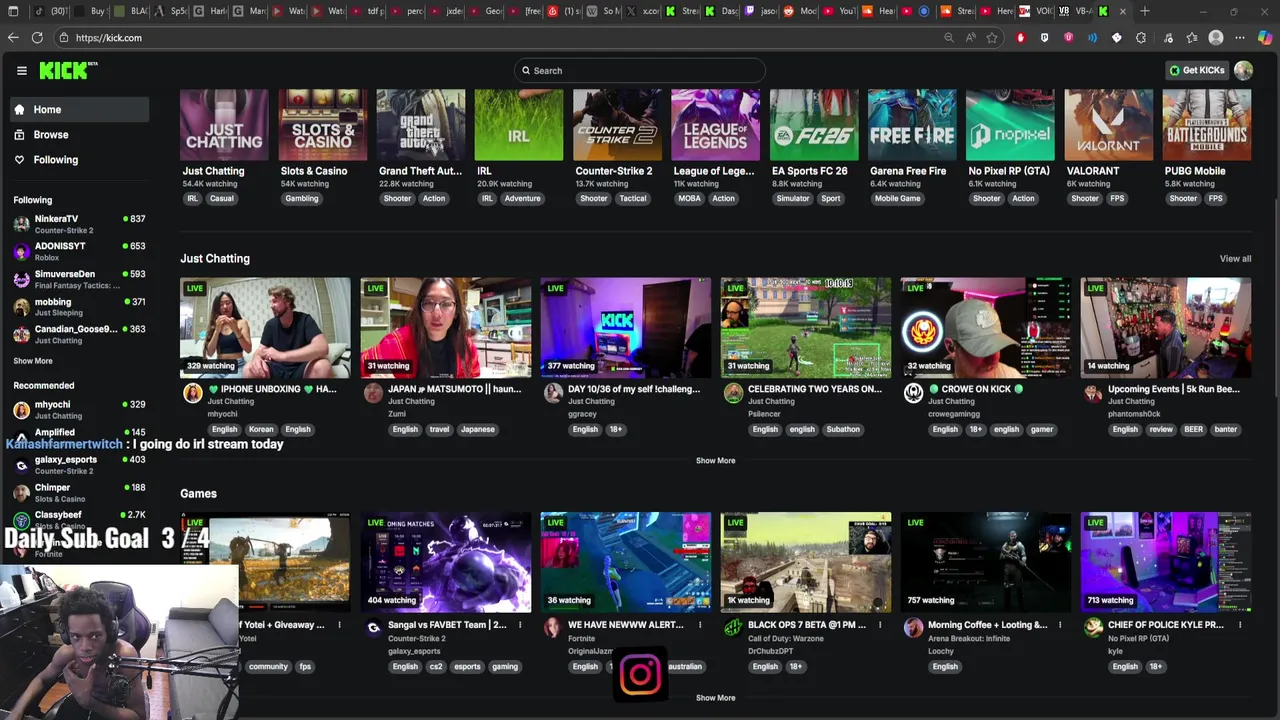Open options menu on CHIEF OF POLICE KYLE card

point(1240,625)
